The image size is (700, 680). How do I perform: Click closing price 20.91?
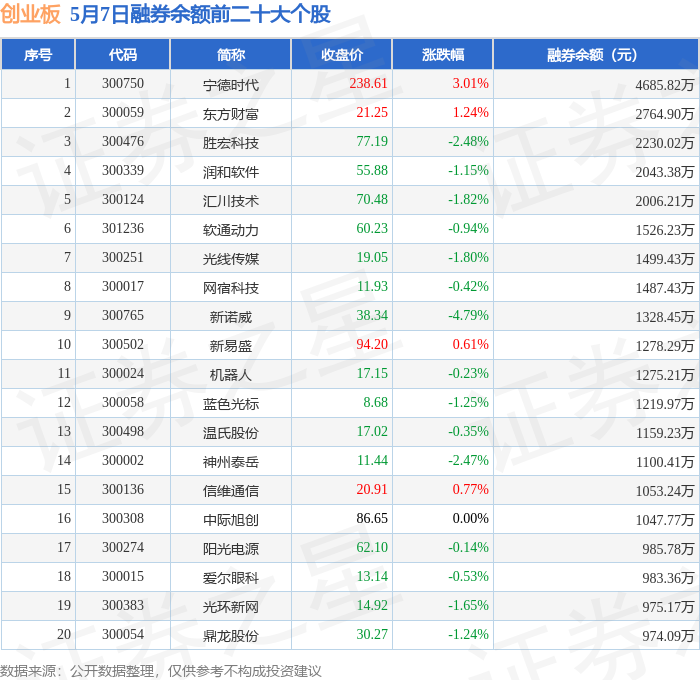(x=372, y=490)
